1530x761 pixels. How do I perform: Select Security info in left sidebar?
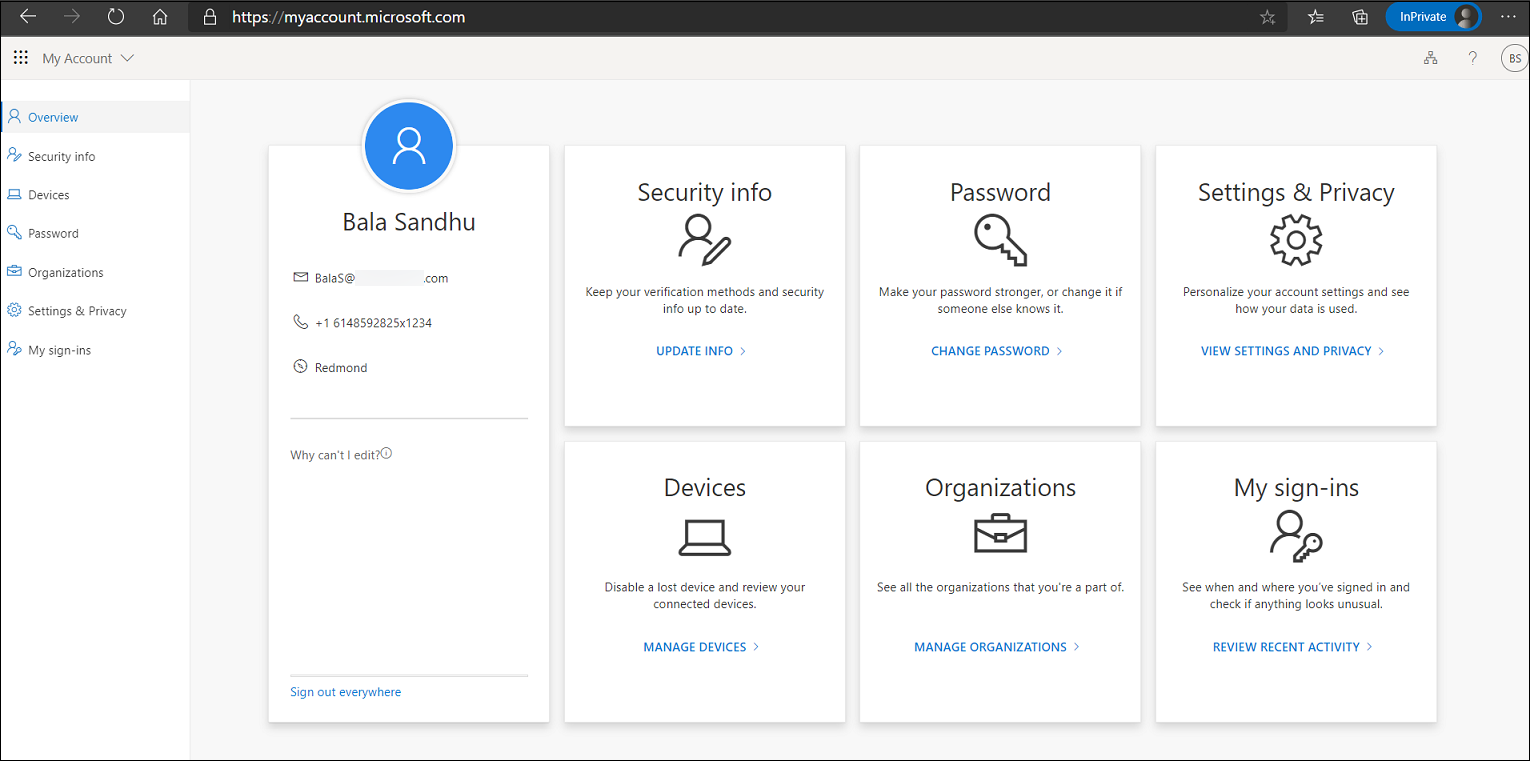tap(62, 156)
